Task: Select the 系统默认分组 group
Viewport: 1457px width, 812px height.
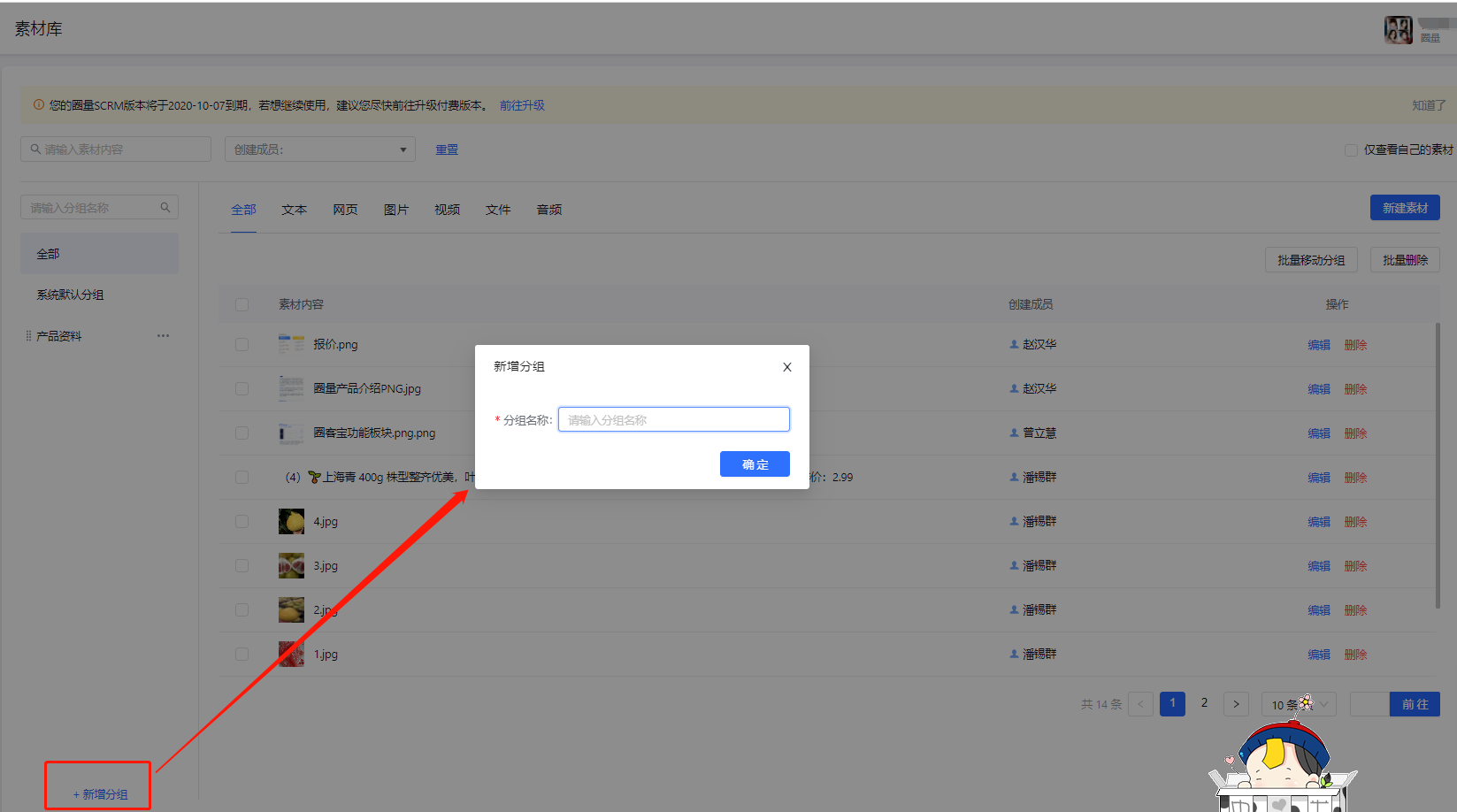Action: point(70,295)
